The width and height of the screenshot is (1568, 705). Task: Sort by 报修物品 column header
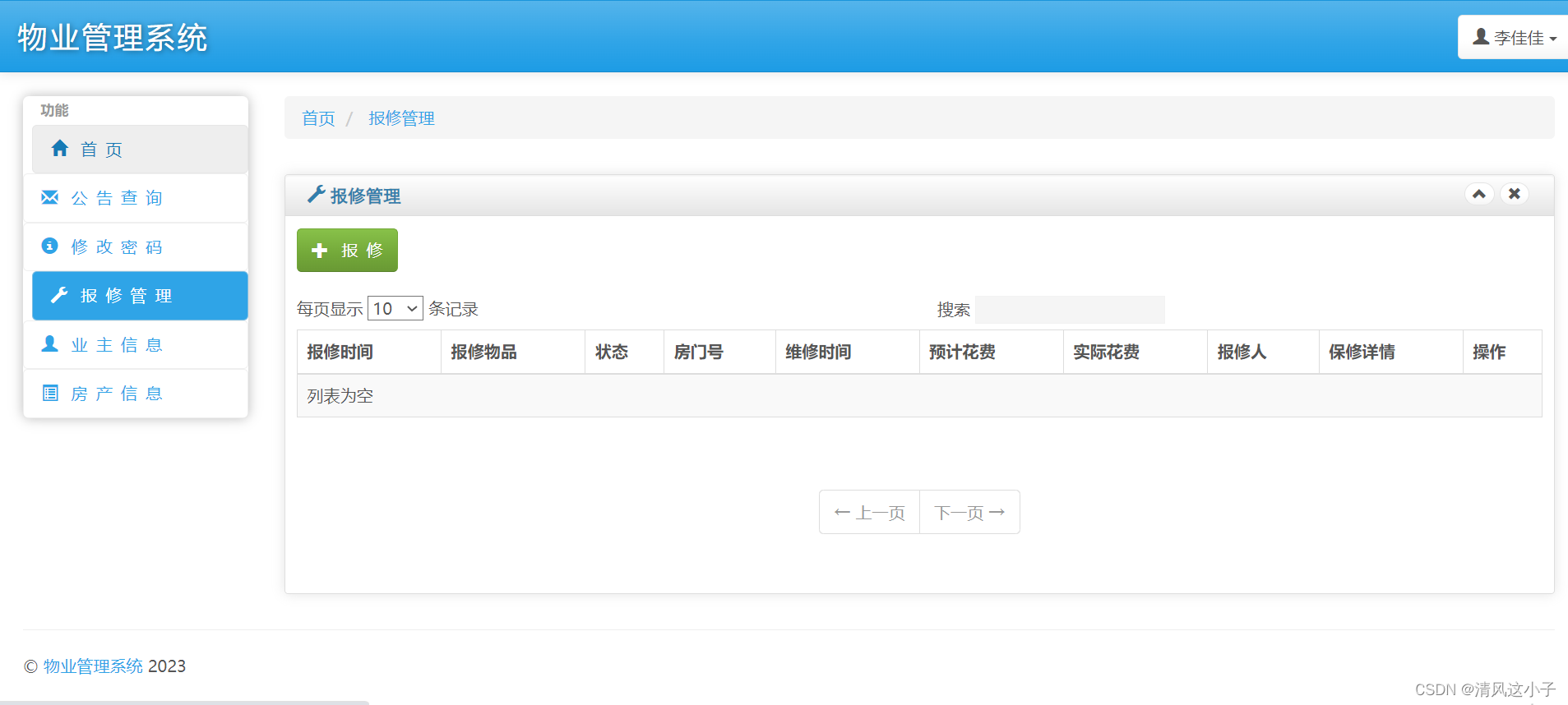[x=513, y=352]
